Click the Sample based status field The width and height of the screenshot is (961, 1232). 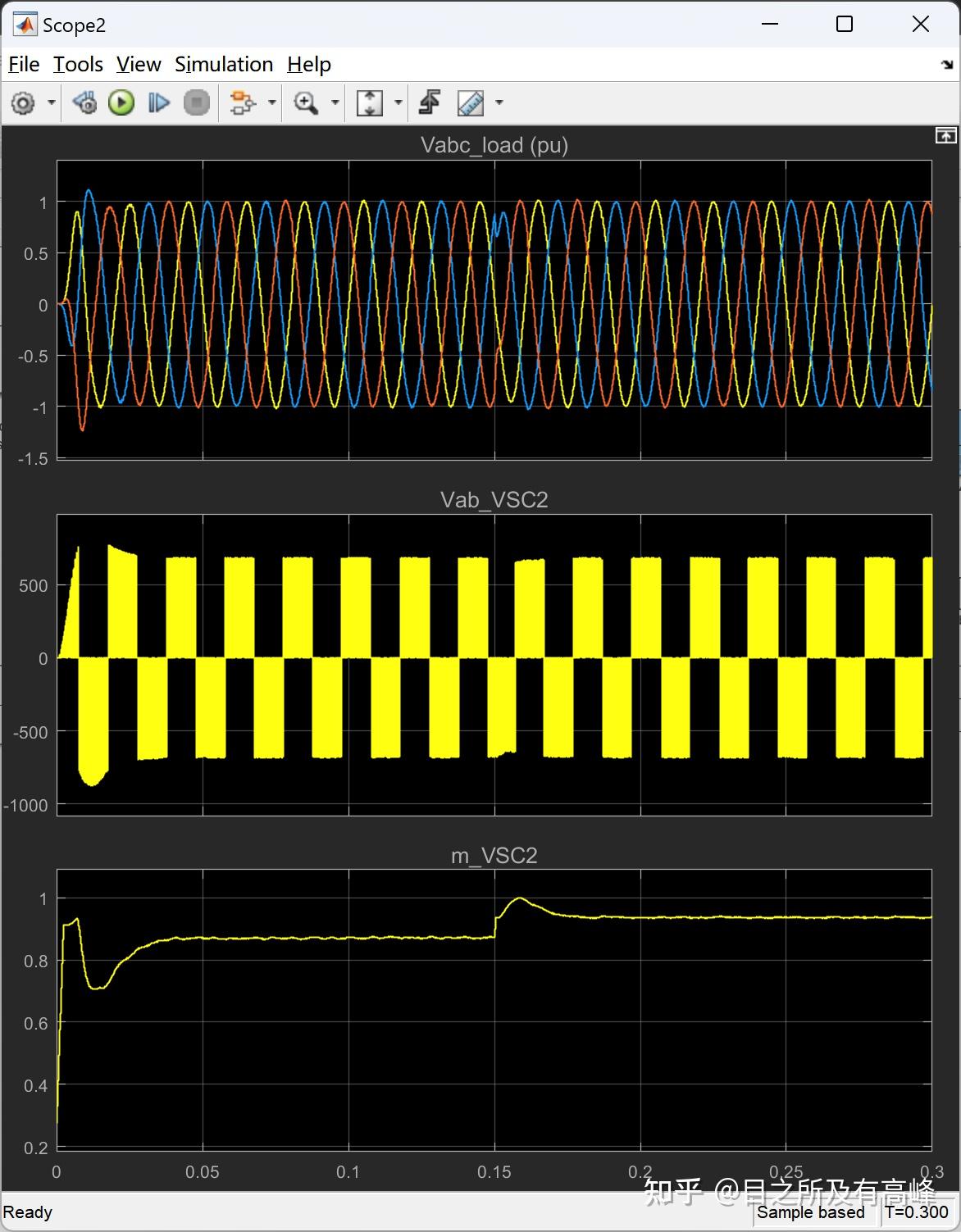coord(811,1212)
